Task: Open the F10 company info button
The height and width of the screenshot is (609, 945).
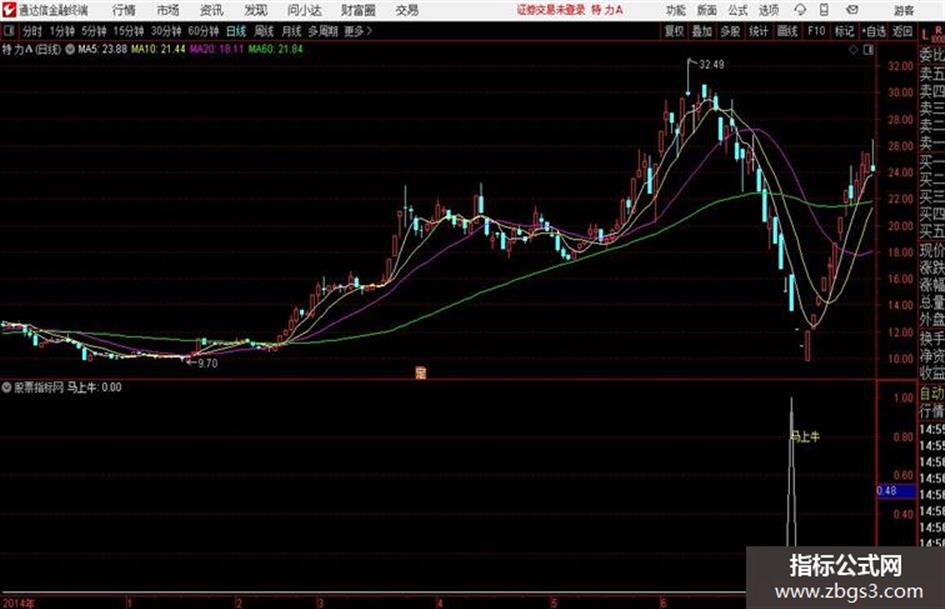Action: [x=816, y=31]
